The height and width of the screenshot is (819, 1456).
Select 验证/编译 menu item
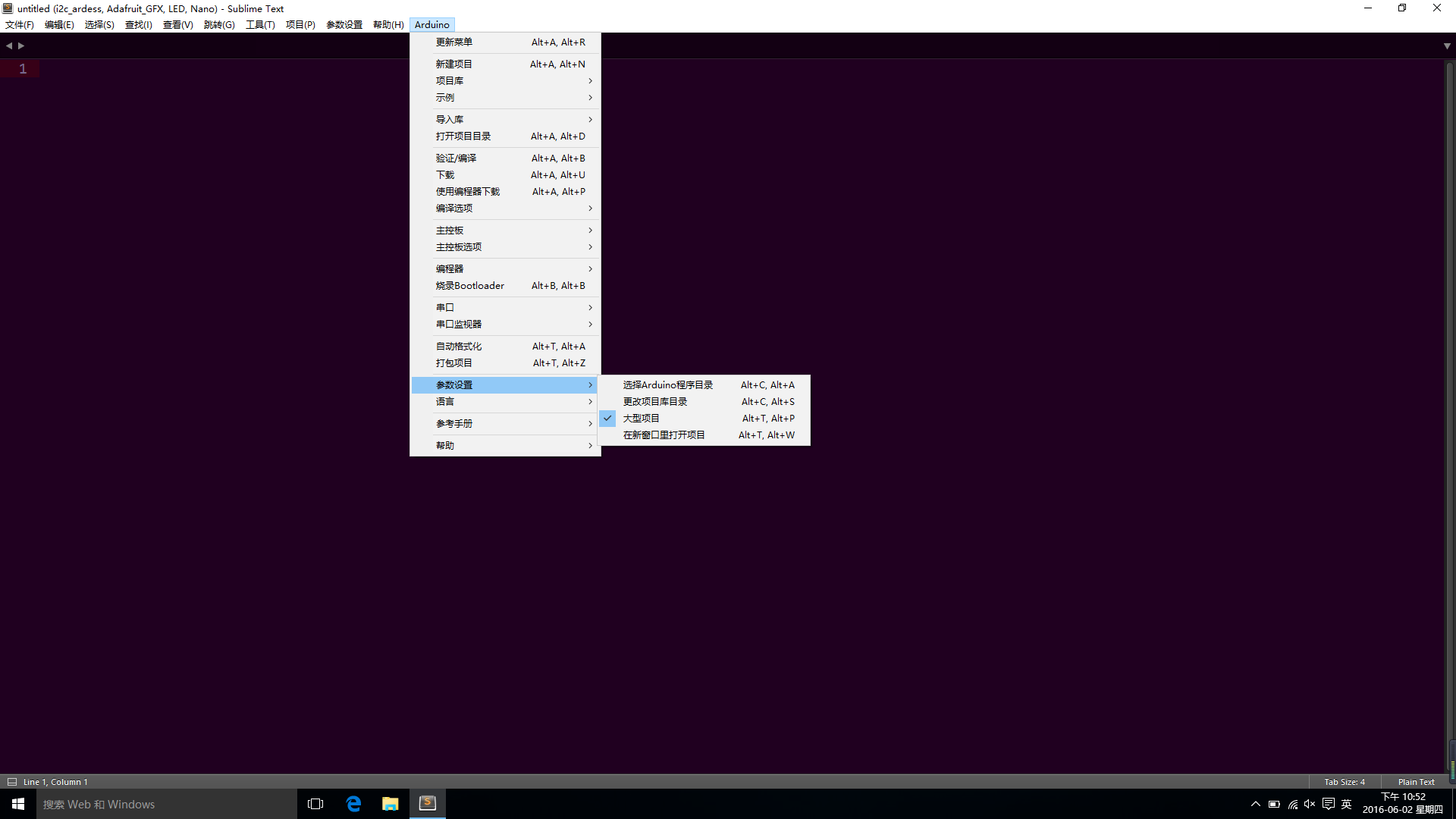tap(505, 158)
